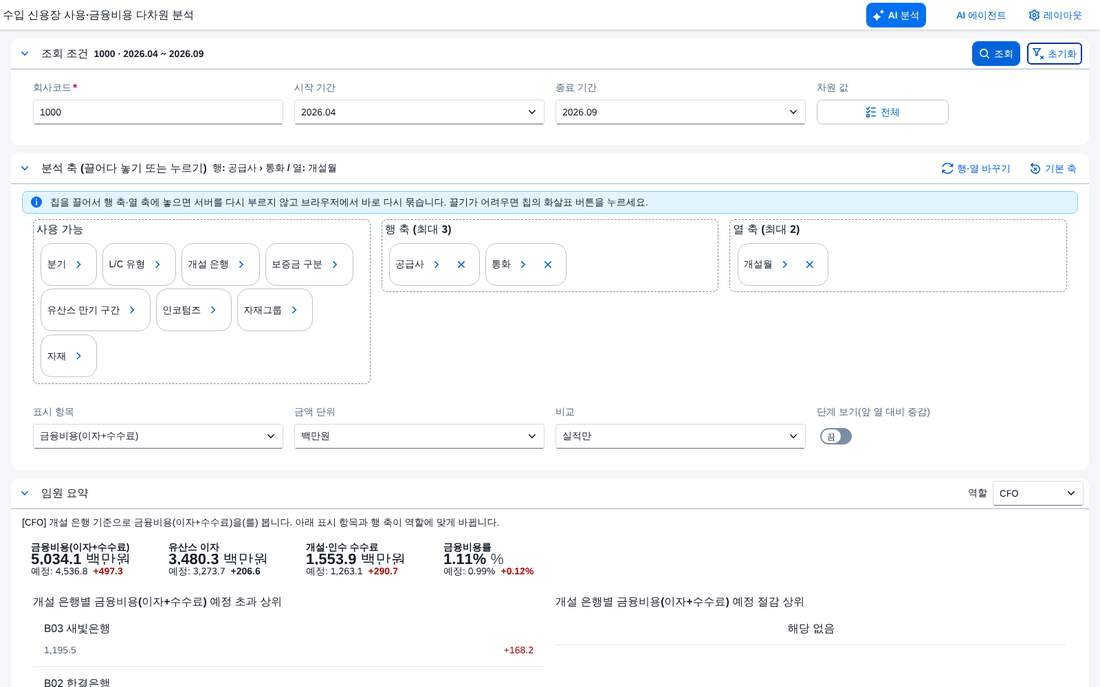Viewport: 1100px width, 687px height.
Task: Open the 레이아웃 settings
Action: click(x=1055, y=15)
